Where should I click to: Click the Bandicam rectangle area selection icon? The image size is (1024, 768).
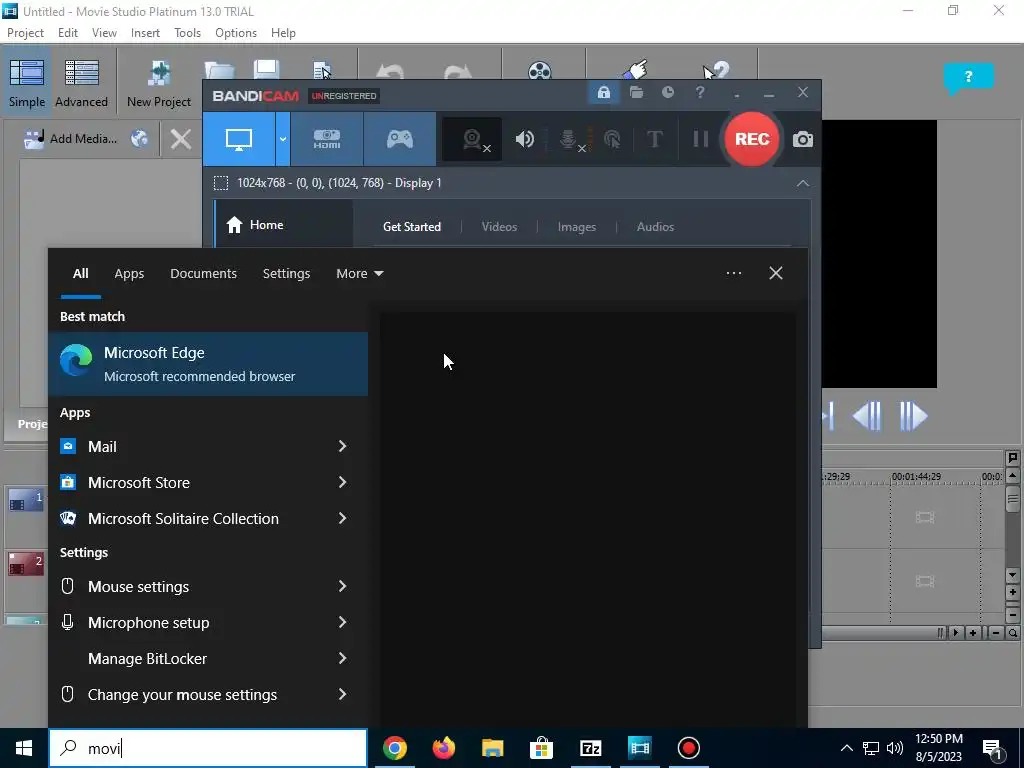(x=221, y=183)
